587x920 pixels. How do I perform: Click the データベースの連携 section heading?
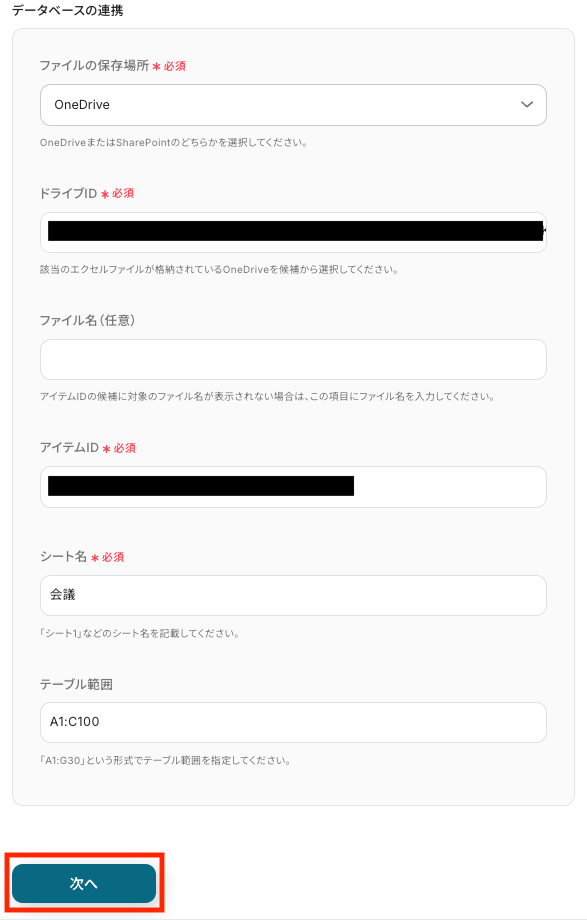tap(68, 11)
